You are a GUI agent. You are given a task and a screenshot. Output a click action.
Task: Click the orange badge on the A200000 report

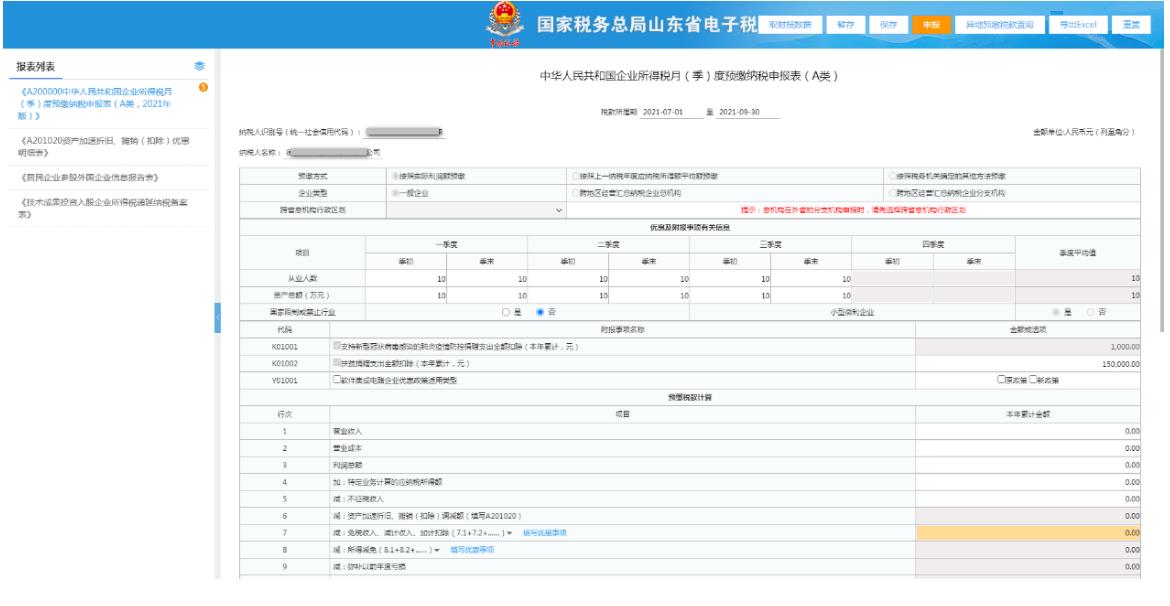pyautogui.click(x=204, y=88)
